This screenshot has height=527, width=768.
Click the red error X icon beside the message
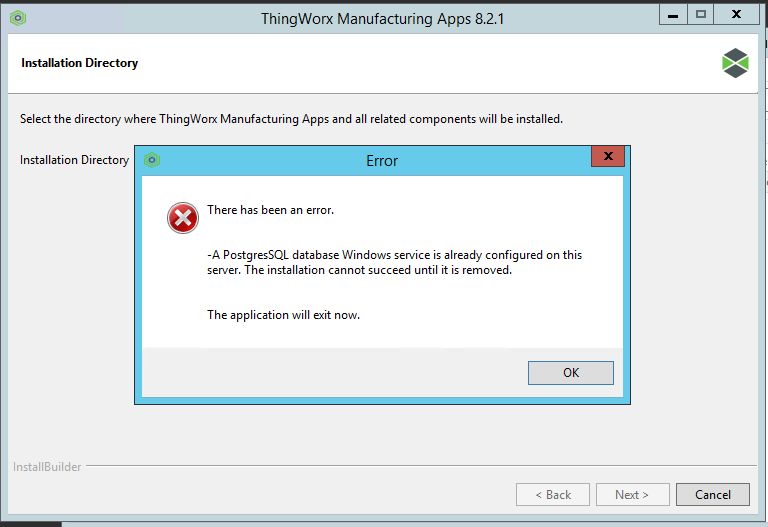point(183,217)
